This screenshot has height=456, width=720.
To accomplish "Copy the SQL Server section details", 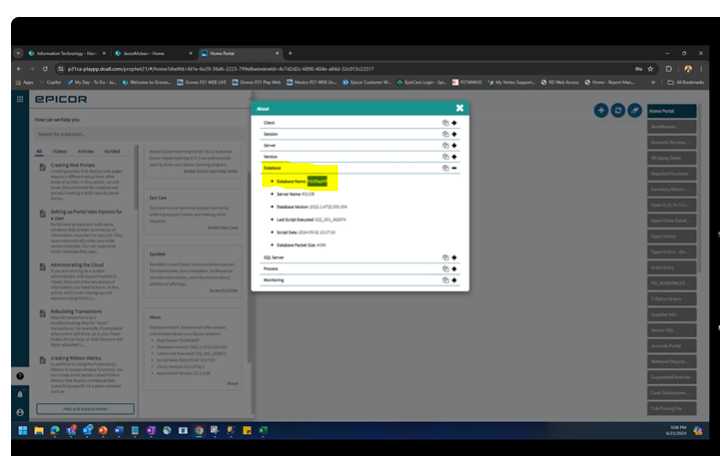I will [445, 258].
